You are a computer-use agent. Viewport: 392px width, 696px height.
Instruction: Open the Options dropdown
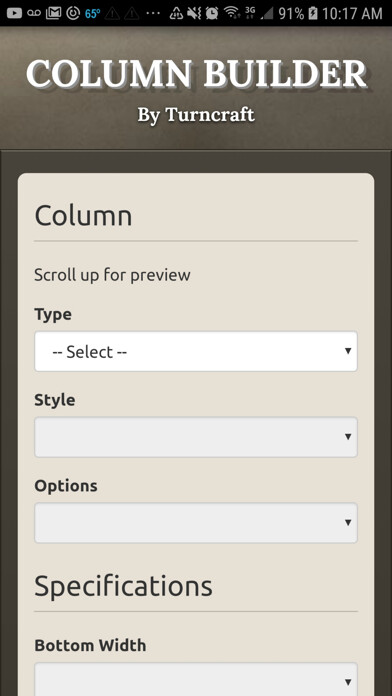coord(196,522)
